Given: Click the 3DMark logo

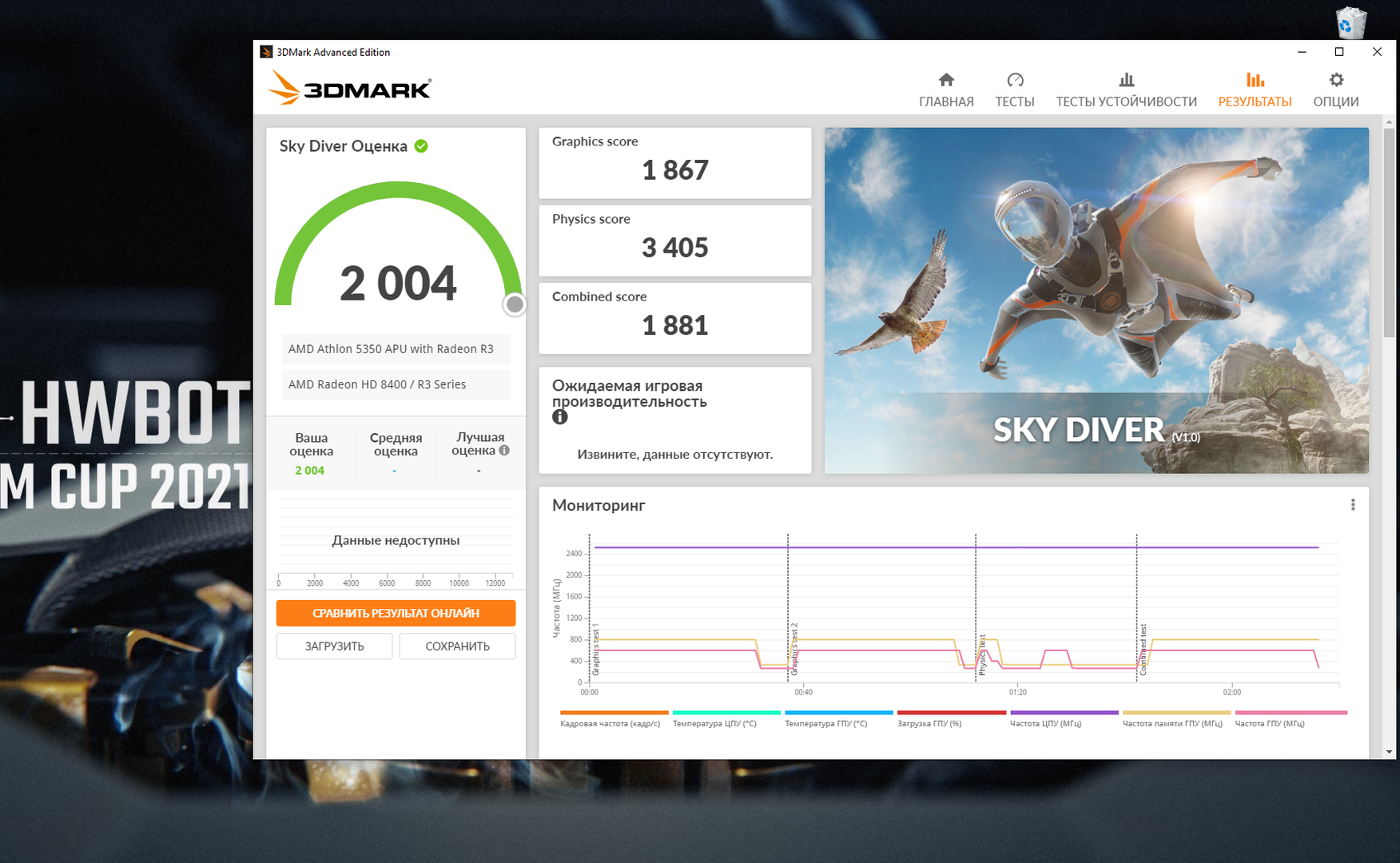Looking at the screenshot, I should pos(349,87).
